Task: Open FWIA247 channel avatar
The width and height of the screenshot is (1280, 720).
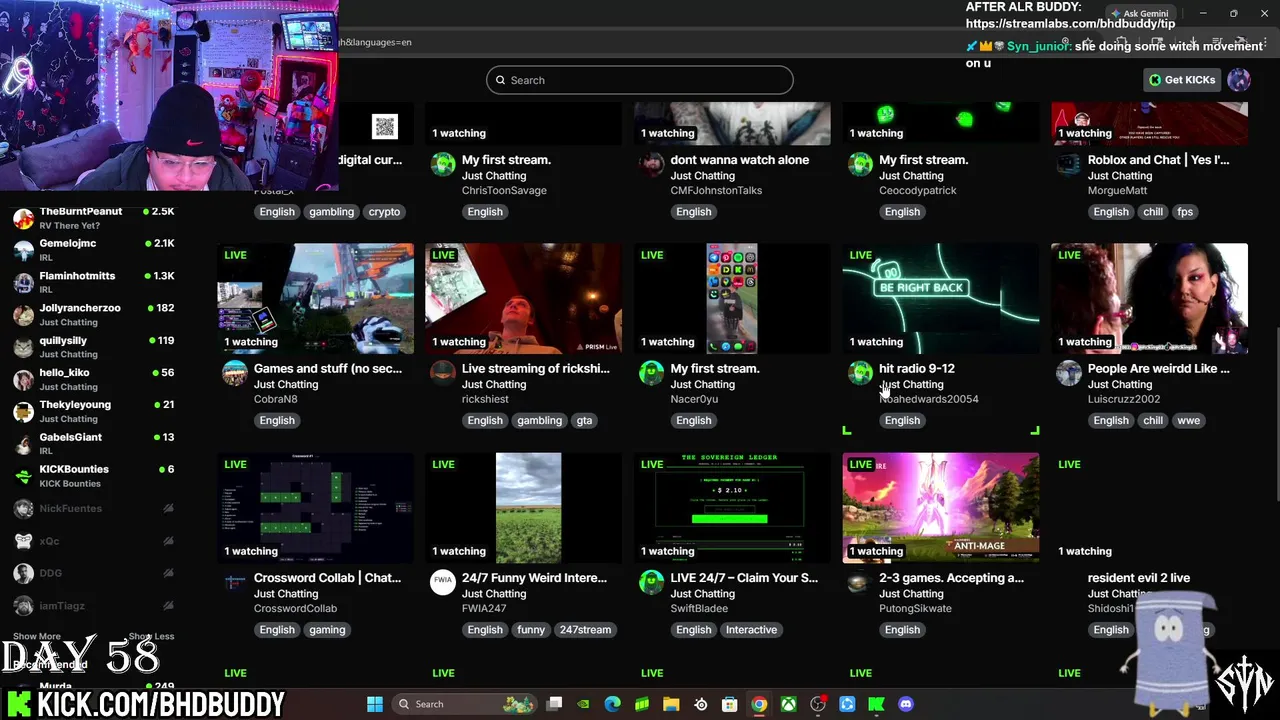Action: point(443,583)
